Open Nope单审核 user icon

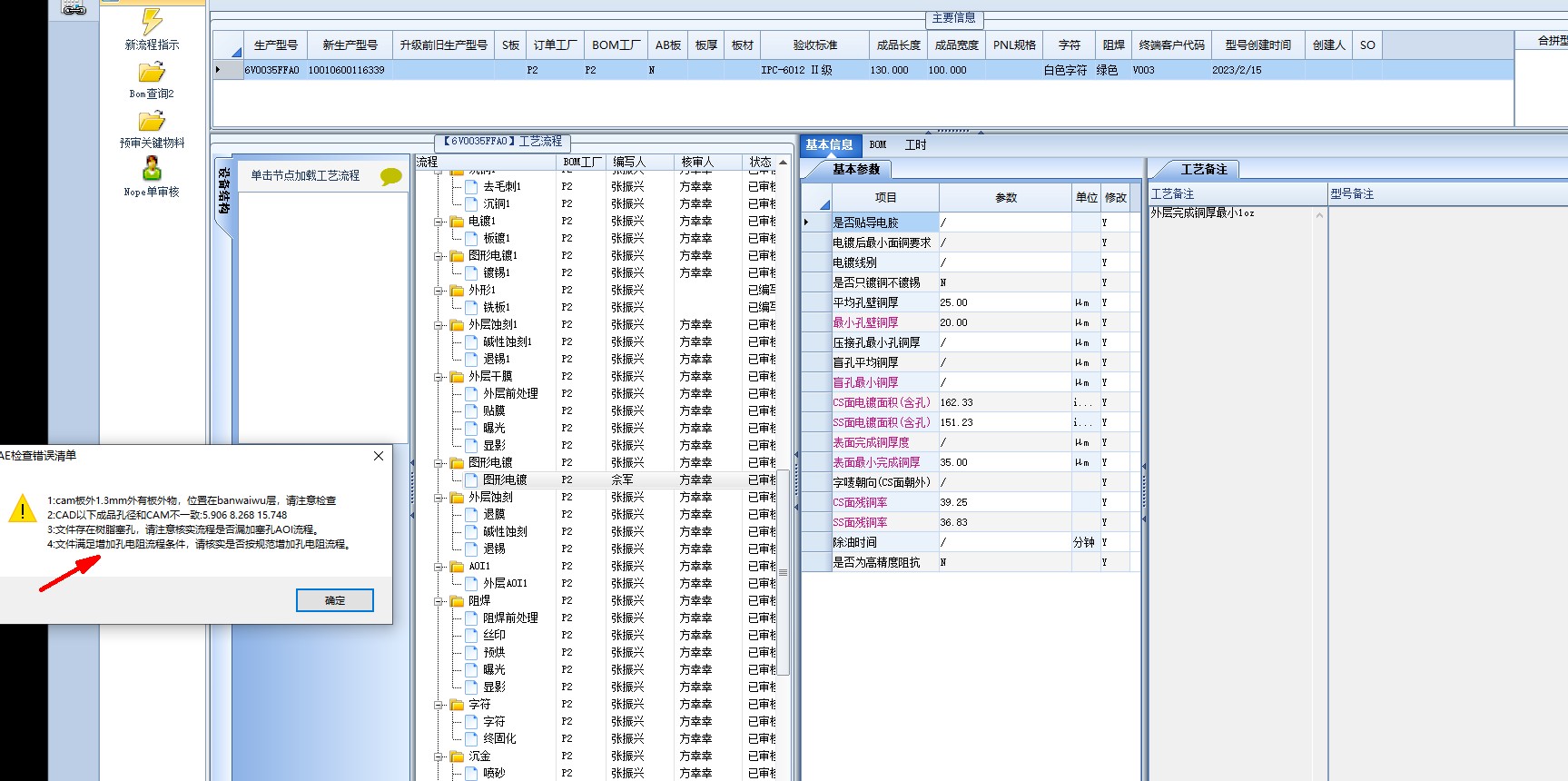tap(152, 169)
